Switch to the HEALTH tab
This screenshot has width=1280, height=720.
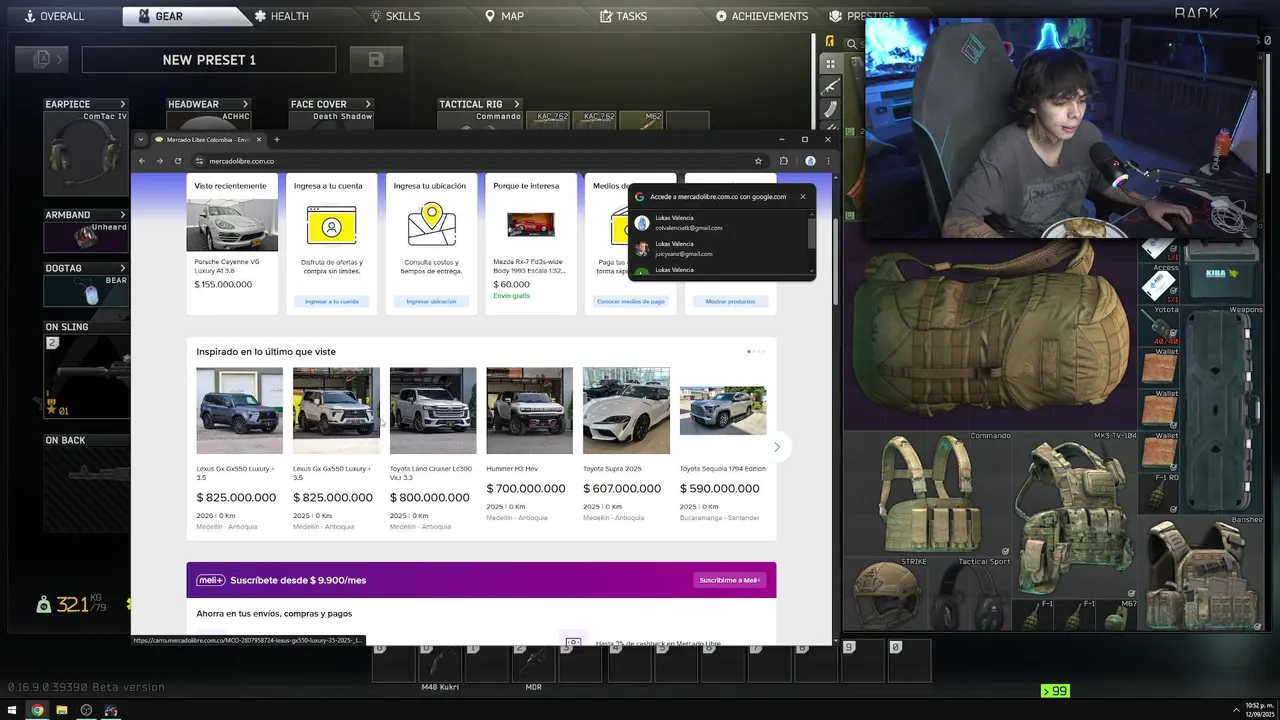click(x=281, y=16)
